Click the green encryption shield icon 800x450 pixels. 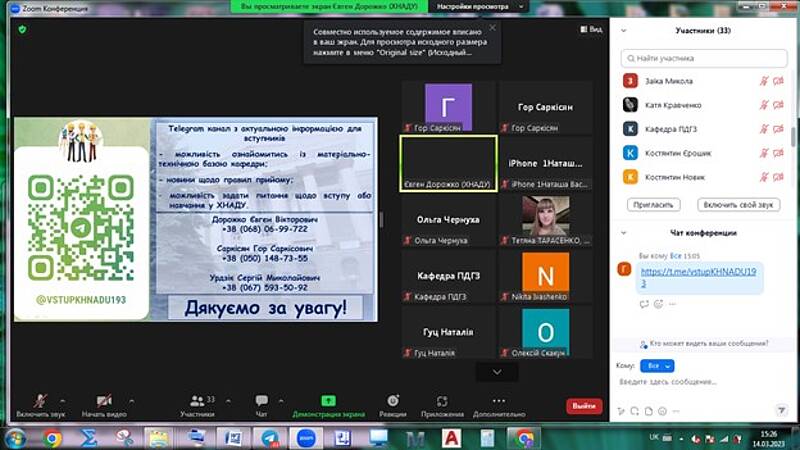coord(22,29)
